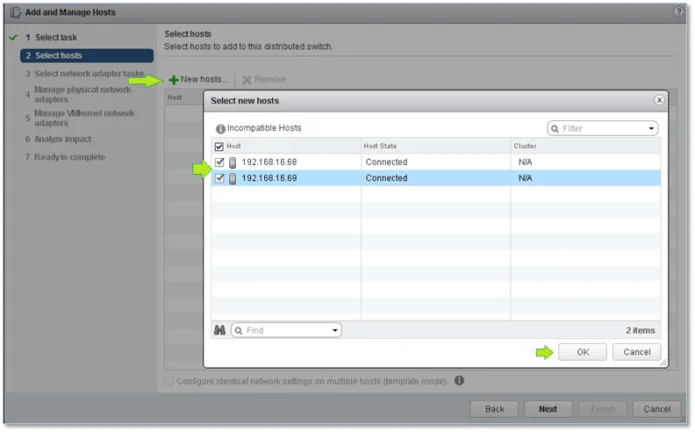Screen dimensions: 695x432
Task: Click the Finish wizard button
Action: click(x=602, y=409)
